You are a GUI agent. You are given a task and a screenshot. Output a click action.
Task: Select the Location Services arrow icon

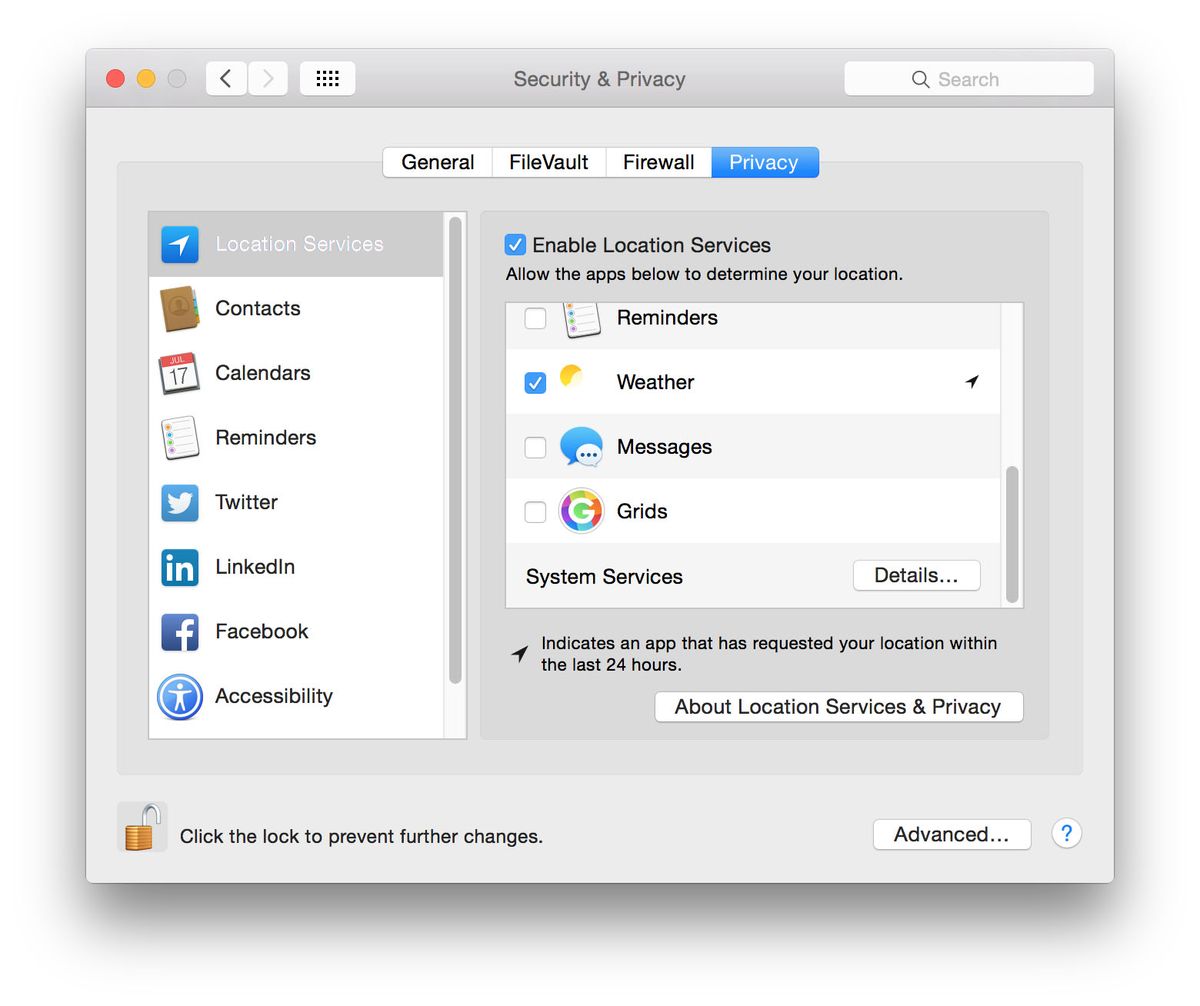pyautogui.click(x=180, y=243)
